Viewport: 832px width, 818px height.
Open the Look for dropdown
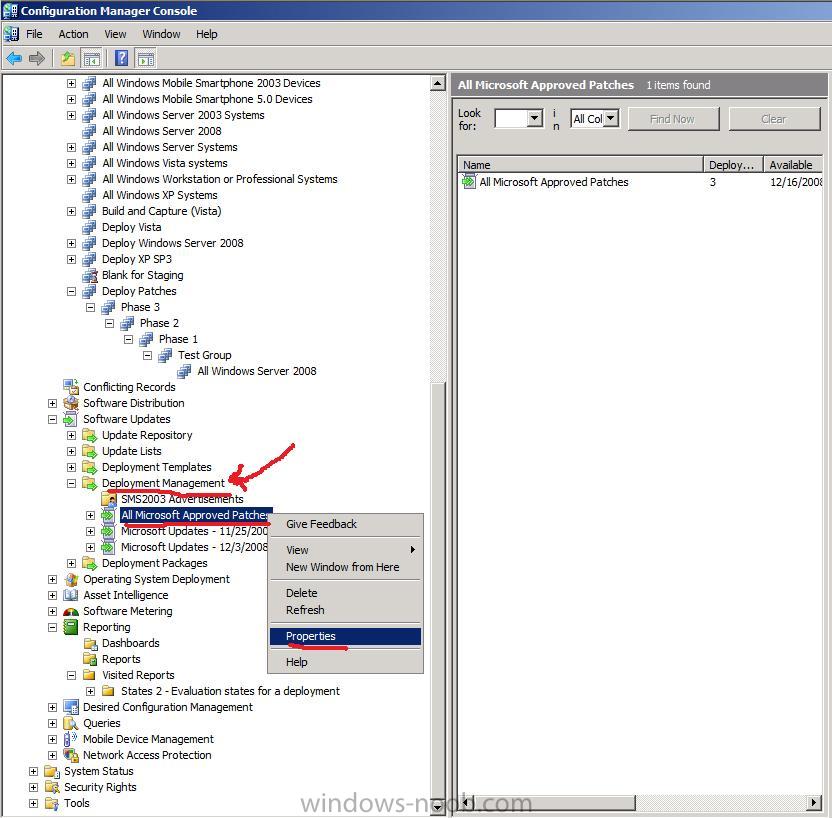pyautogui.click(x=534, y=118)
